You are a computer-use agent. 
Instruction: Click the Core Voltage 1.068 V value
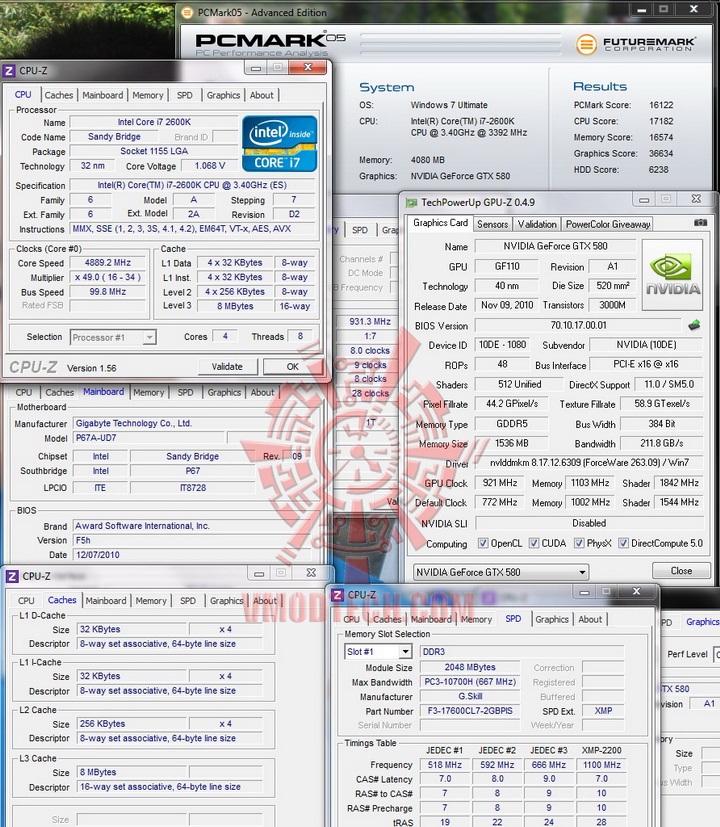[x=209, y=166]
